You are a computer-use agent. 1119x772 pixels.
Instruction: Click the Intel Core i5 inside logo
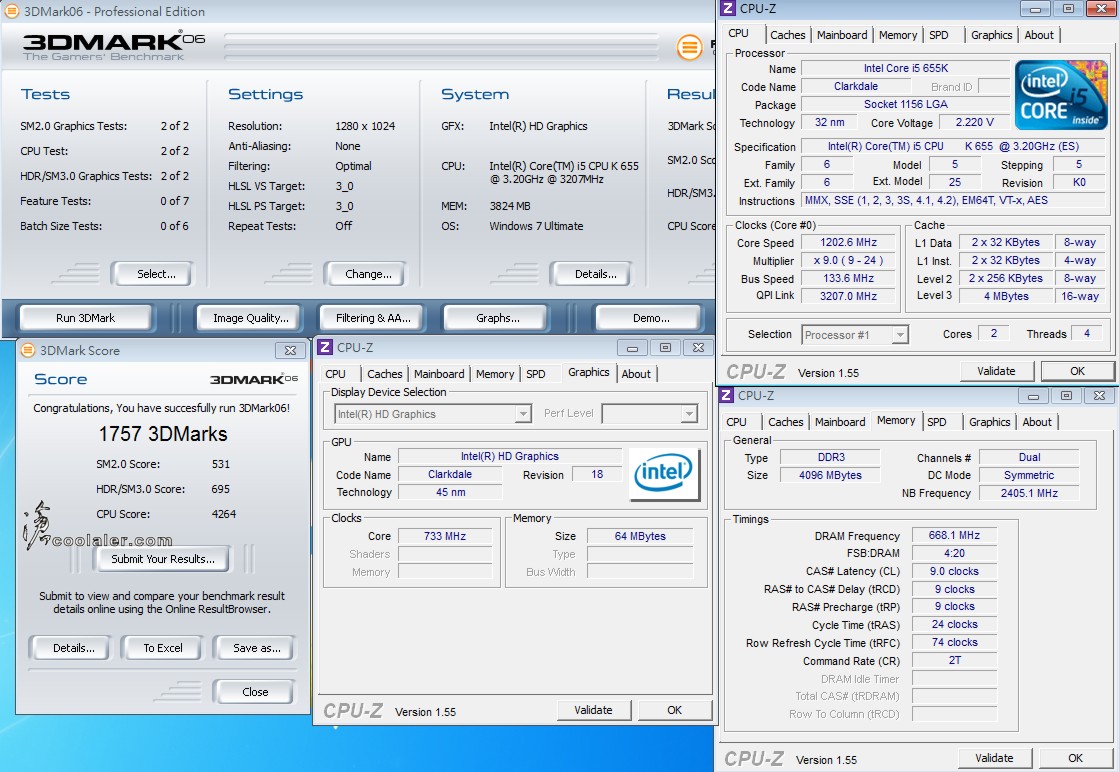1061,95
